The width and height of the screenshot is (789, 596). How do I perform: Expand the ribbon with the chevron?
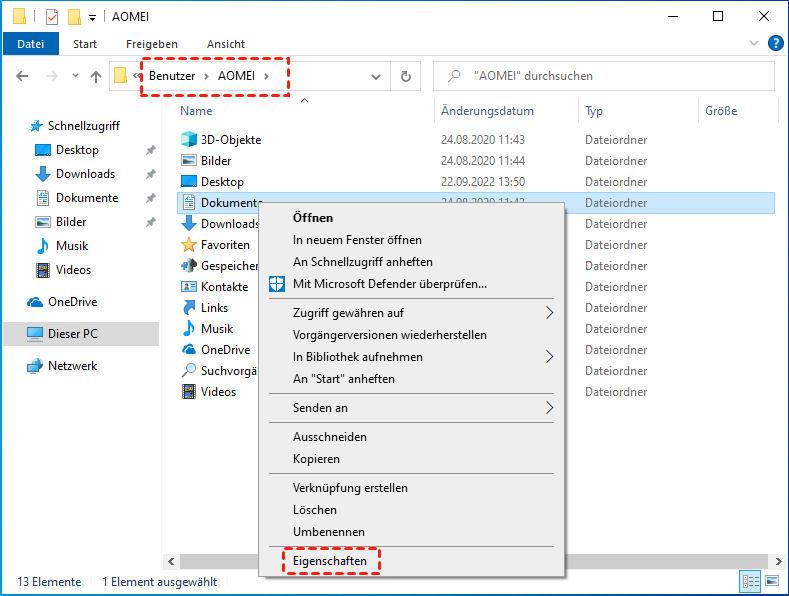pyautogui.click(x=753, y=43)
